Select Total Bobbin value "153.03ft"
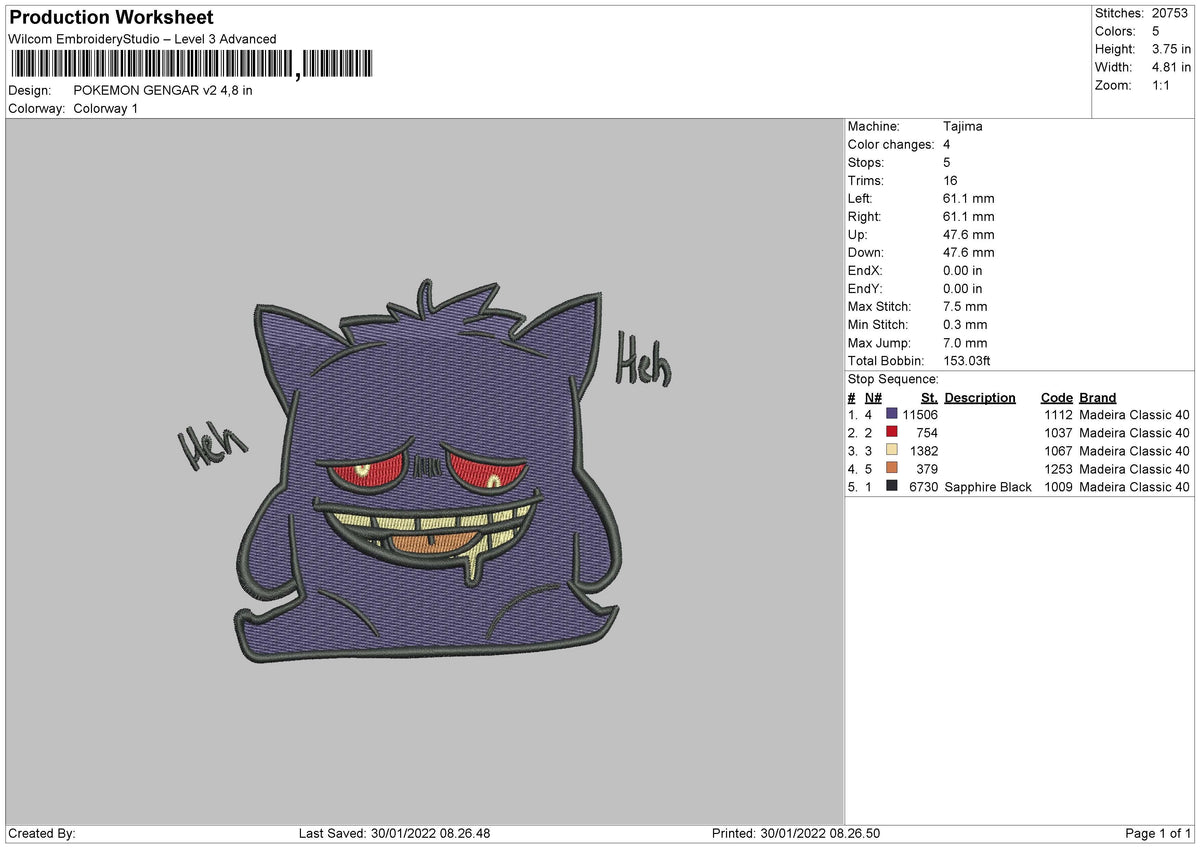Viewport: 1200px width, 848px height. [x=967, y=361]
